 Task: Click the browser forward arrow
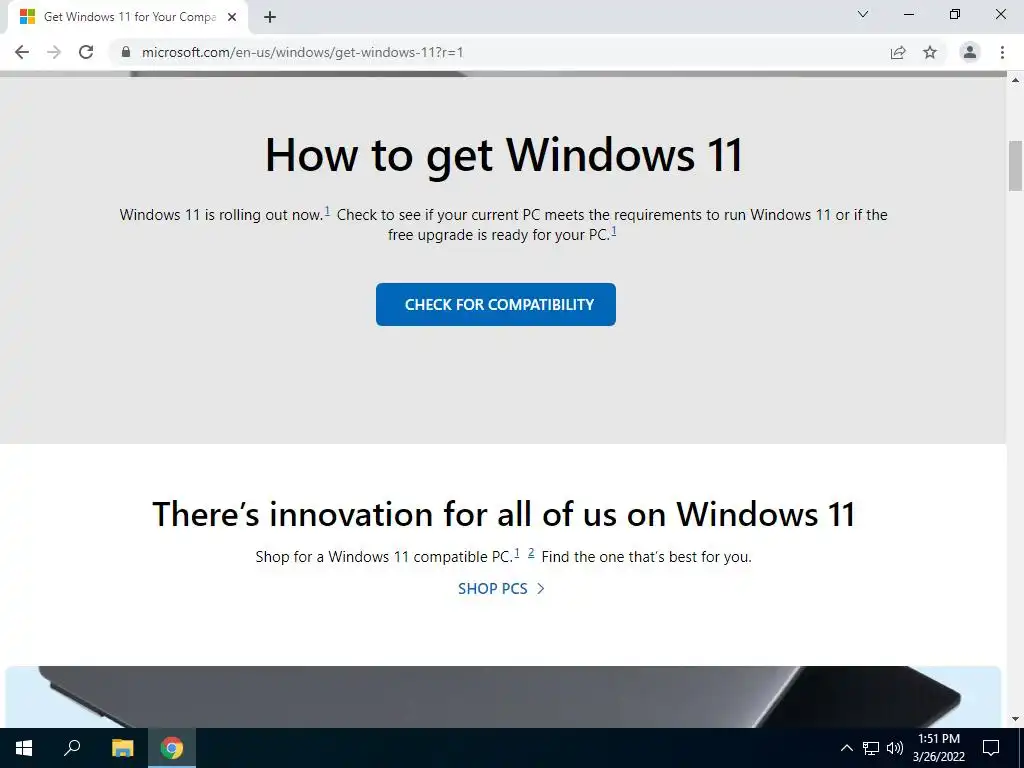[54, 52]
